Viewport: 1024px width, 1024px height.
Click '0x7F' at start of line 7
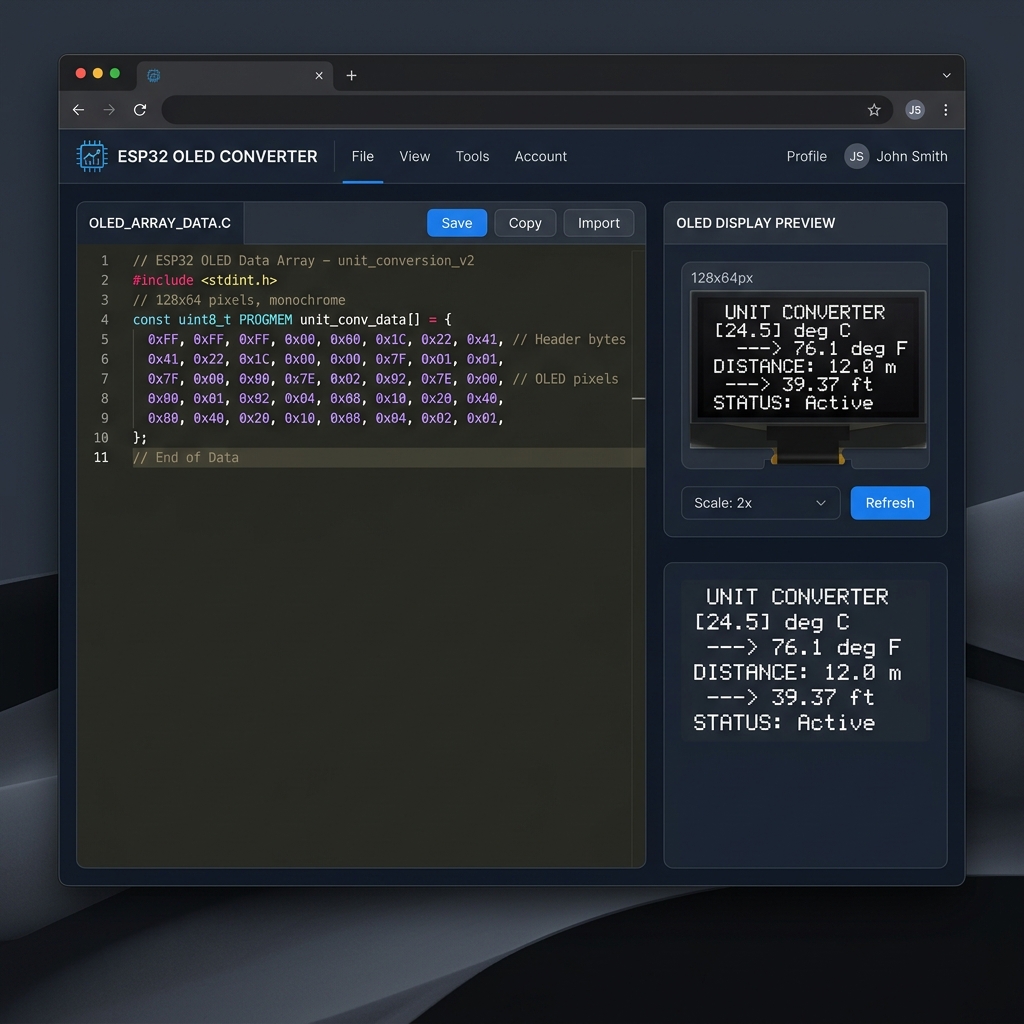(163, 379)
